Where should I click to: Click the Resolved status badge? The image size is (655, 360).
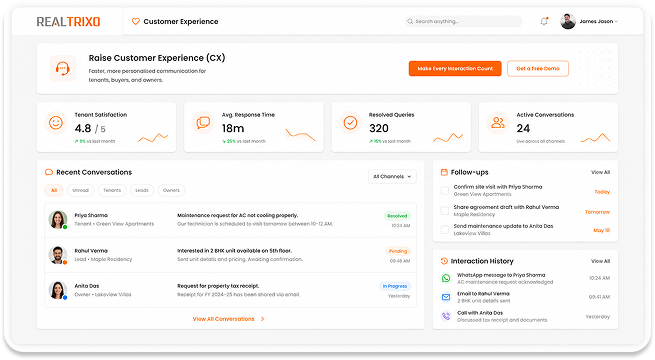(x=397, y=216)
